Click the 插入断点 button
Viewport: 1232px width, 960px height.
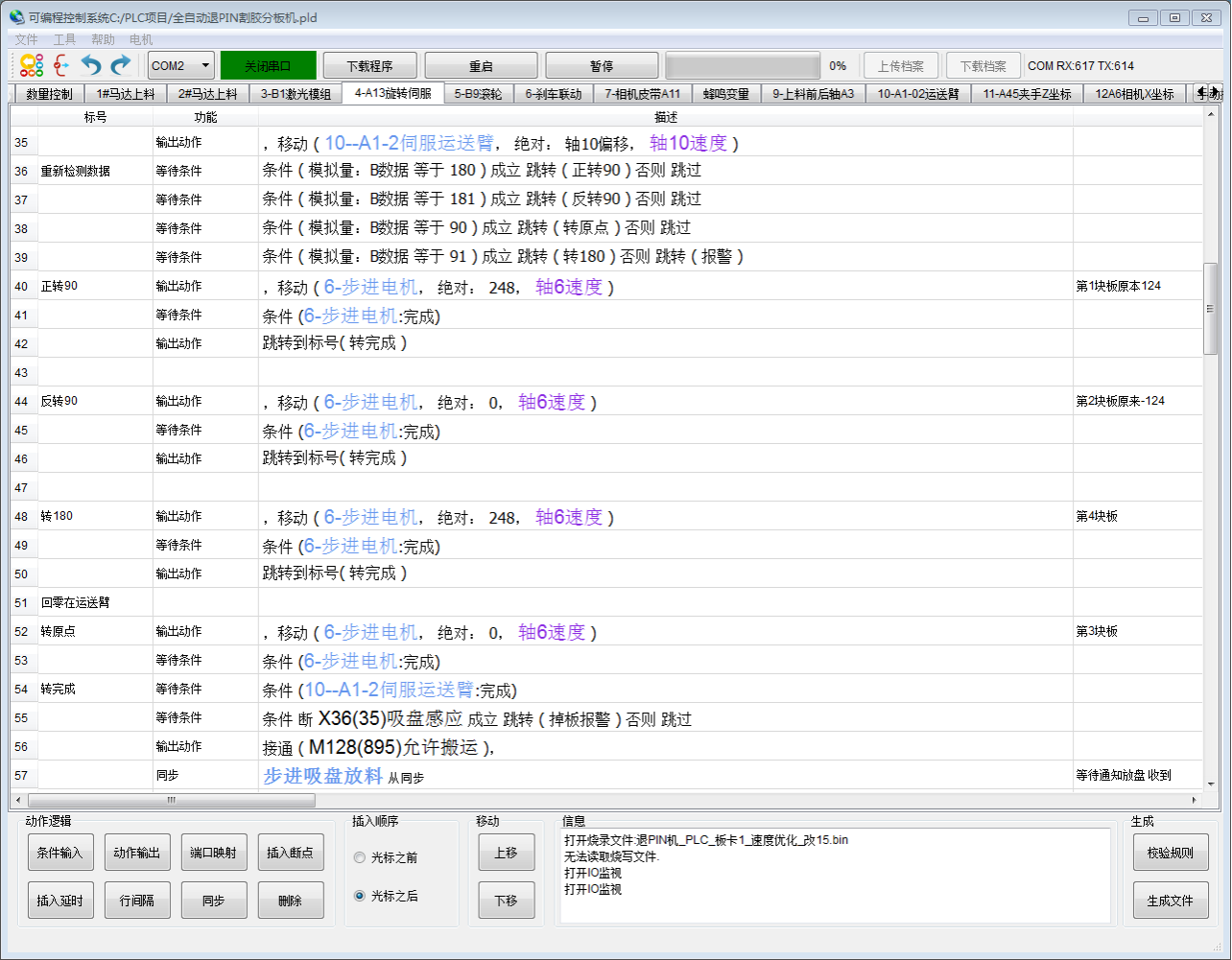point(290,853)
